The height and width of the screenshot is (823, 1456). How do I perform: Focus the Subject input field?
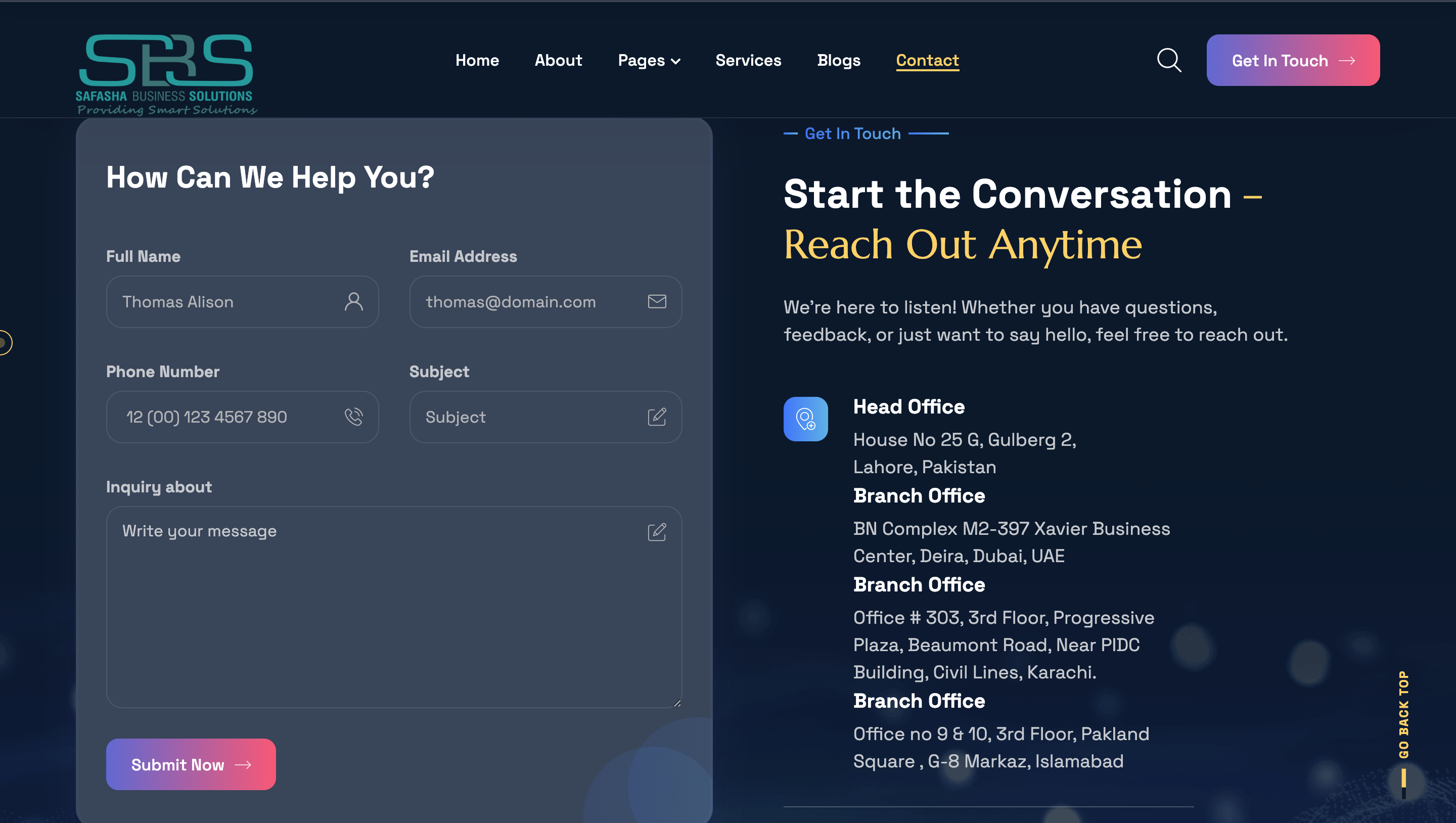tap(545, 417)
